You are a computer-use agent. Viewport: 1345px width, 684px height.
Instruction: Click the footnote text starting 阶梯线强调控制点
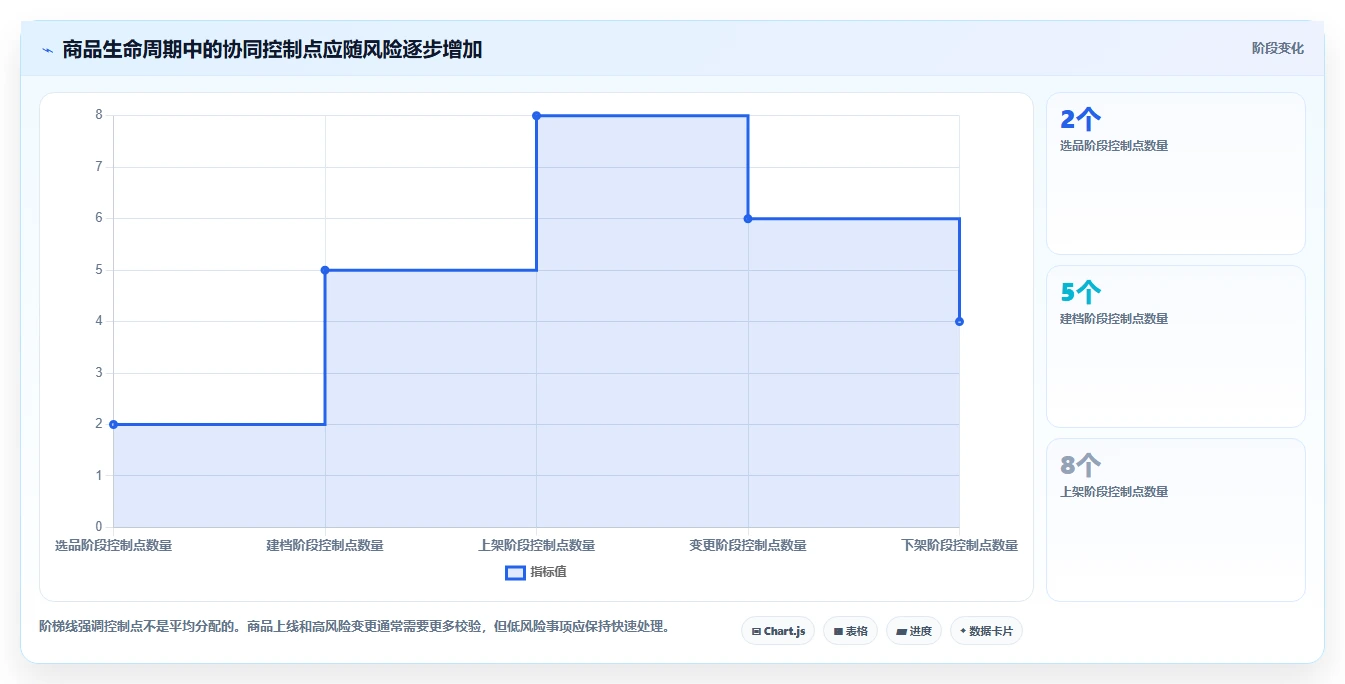click(354, 627)
